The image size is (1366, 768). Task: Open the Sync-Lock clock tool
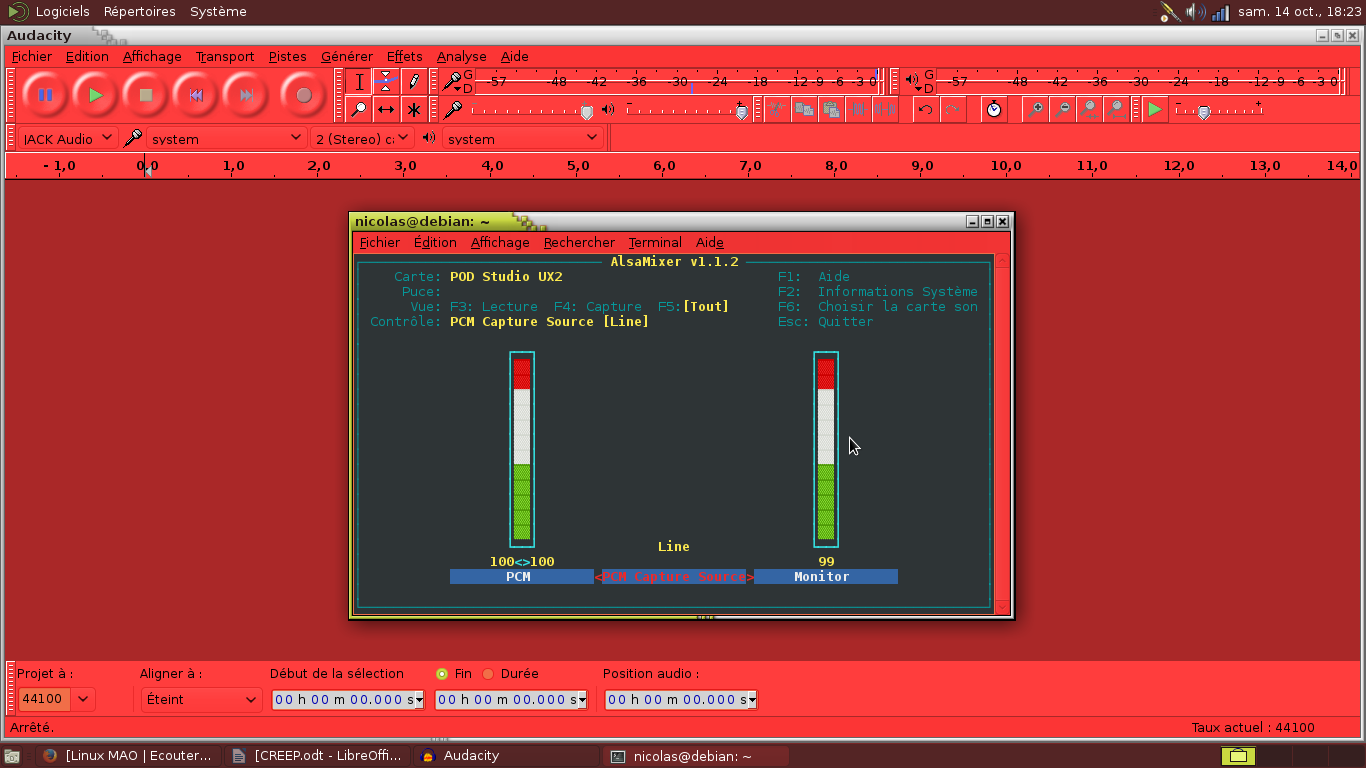coord(994,109)
